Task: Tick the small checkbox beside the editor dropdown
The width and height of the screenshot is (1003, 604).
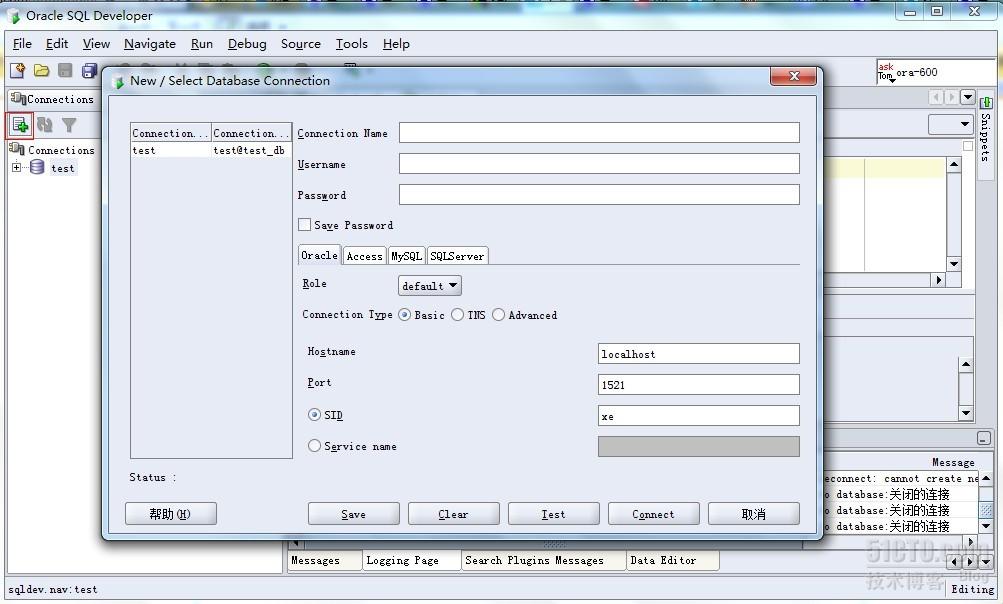Action: pos(968,146)
